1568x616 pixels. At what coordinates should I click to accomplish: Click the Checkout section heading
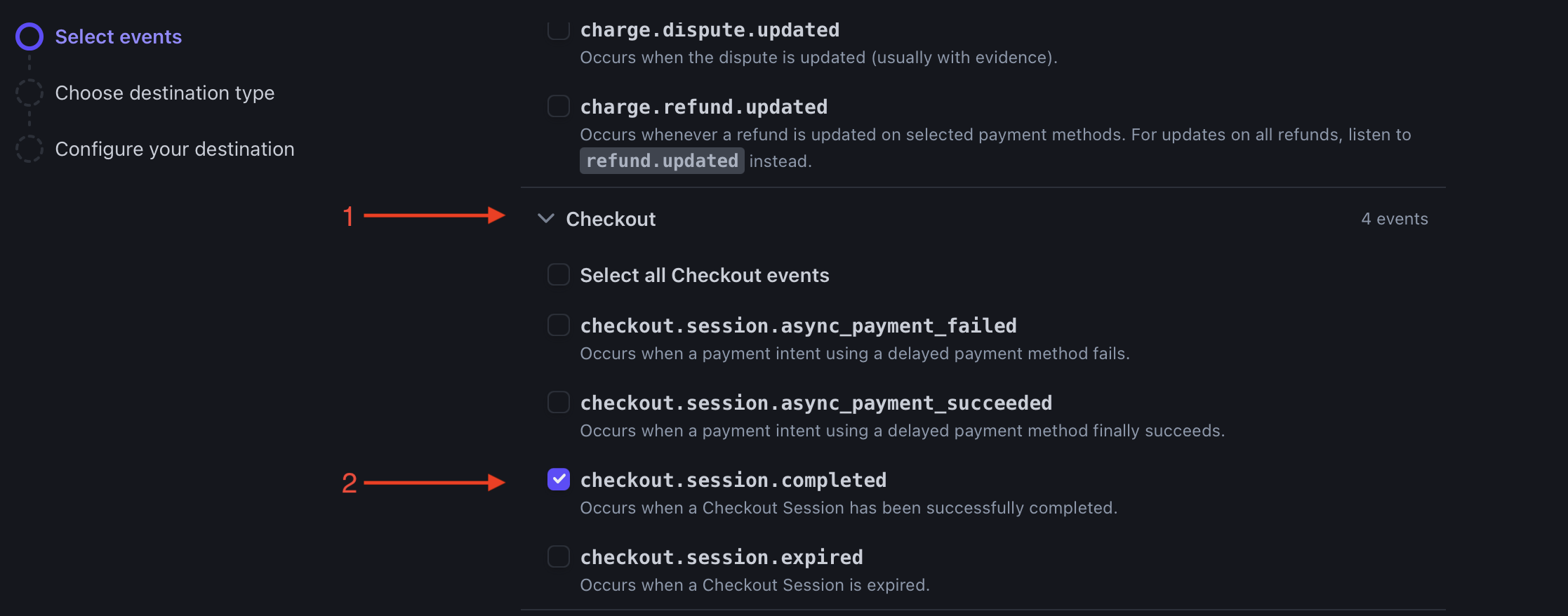pos(611,219)
